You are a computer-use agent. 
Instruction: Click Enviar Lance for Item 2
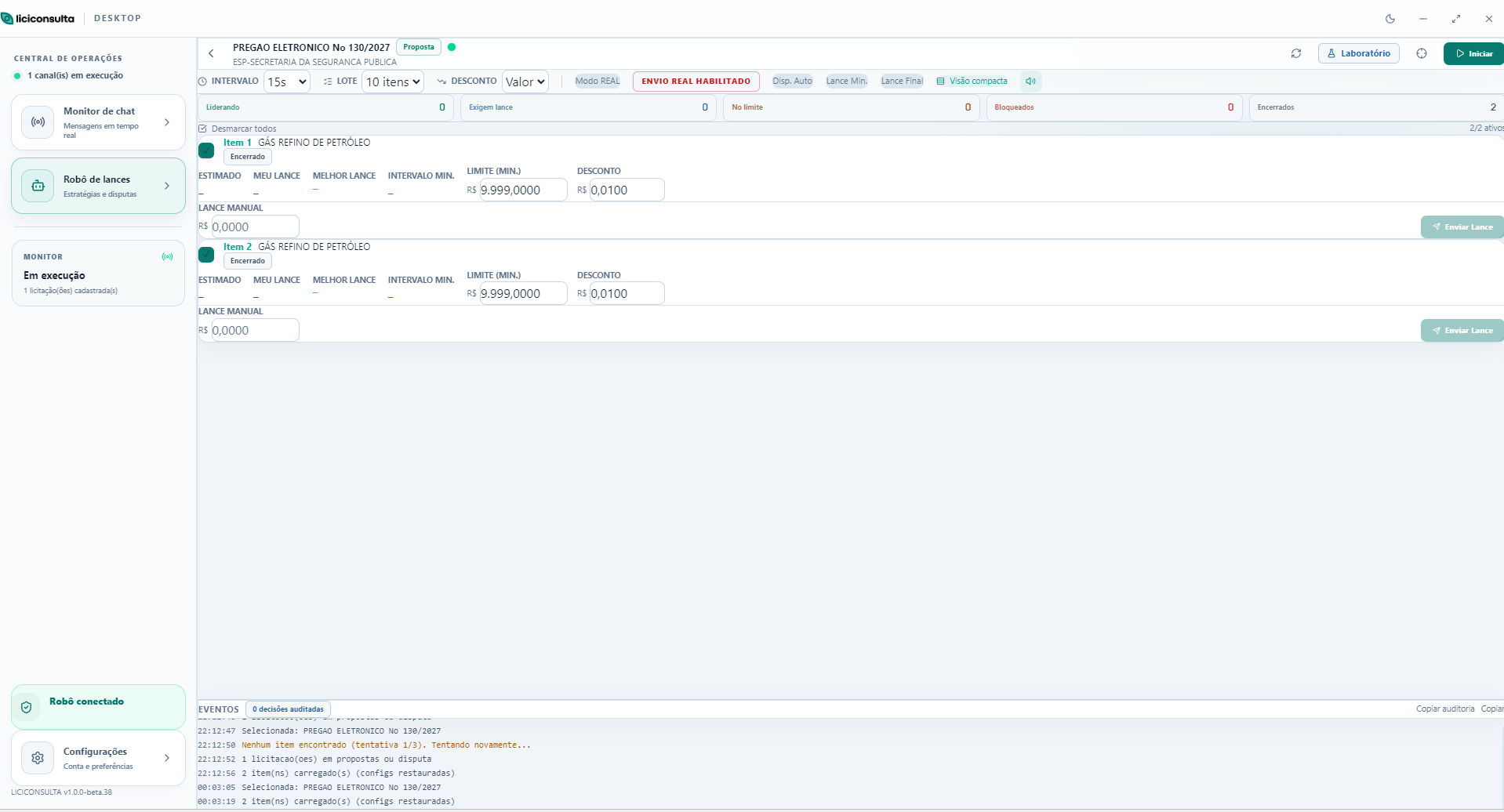coord(1462,331)
